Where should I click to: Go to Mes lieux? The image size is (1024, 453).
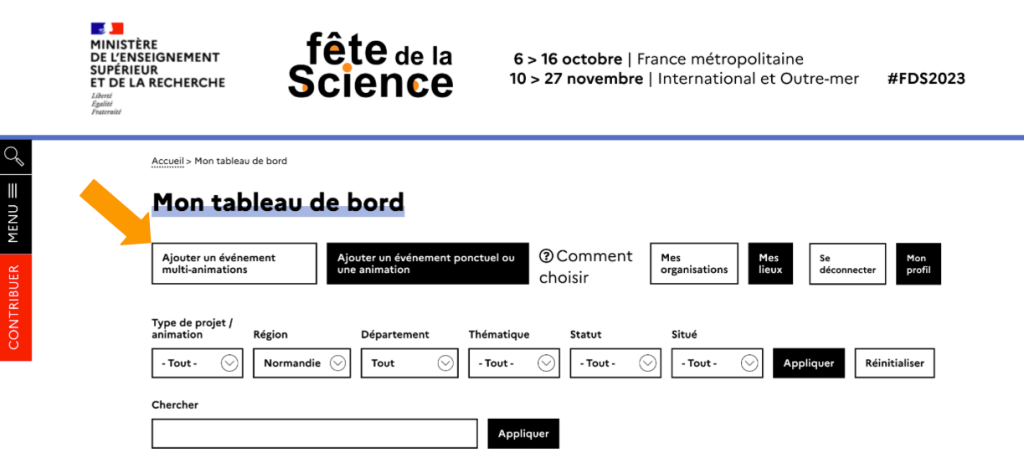(772, 263)
